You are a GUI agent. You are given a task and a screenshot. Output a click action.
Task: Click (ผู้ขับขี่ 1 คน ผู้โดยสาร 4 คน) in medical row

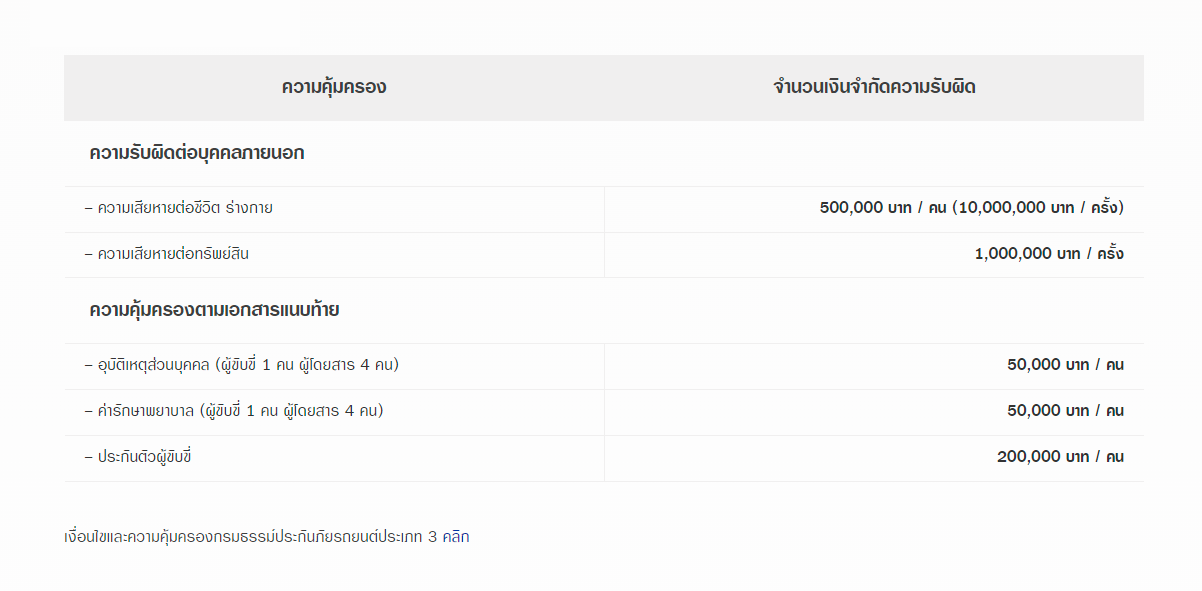click(x=291, y=411)
